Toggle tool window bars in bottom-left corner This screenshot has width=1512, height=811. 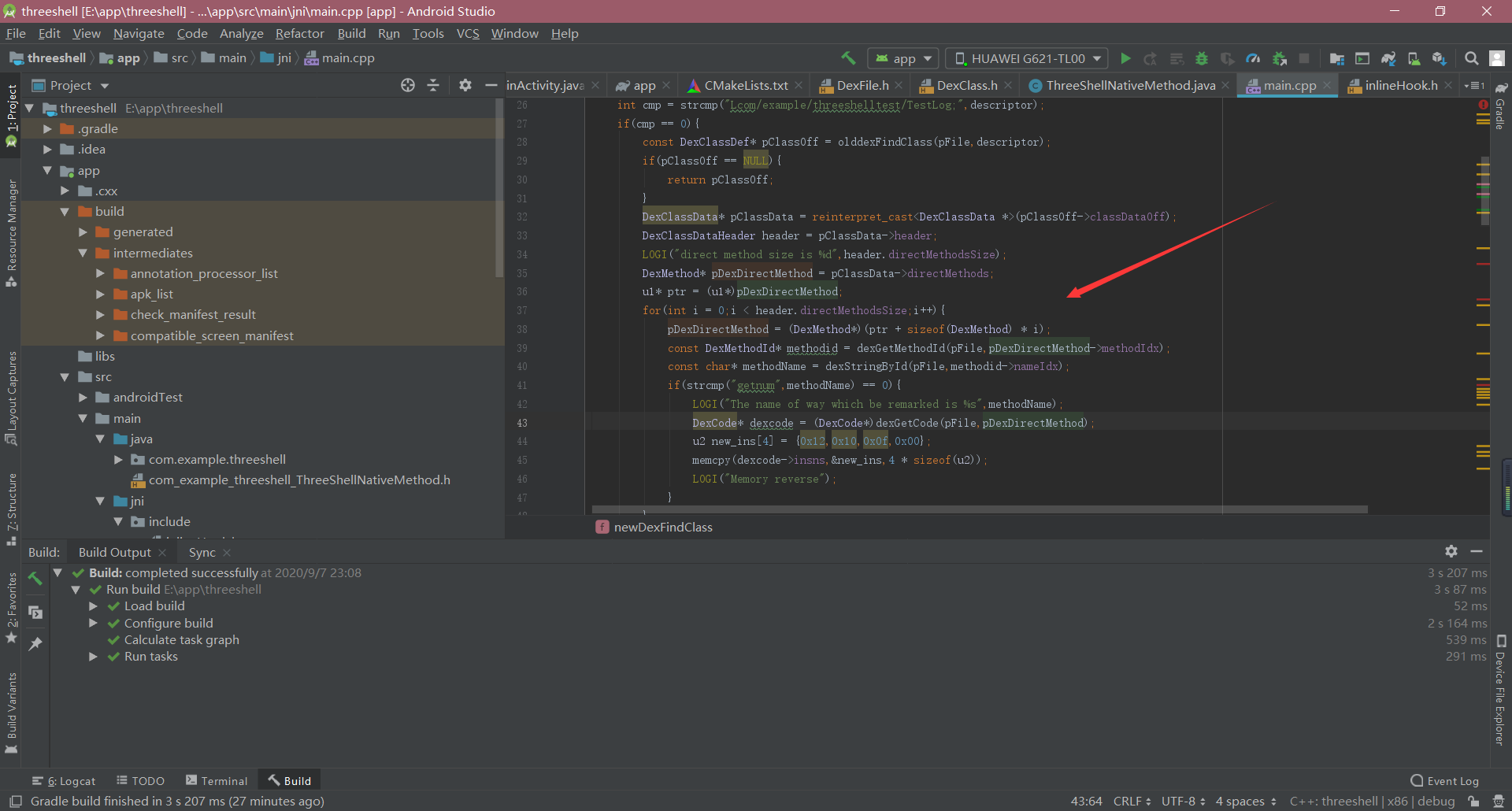pos(15,801)
